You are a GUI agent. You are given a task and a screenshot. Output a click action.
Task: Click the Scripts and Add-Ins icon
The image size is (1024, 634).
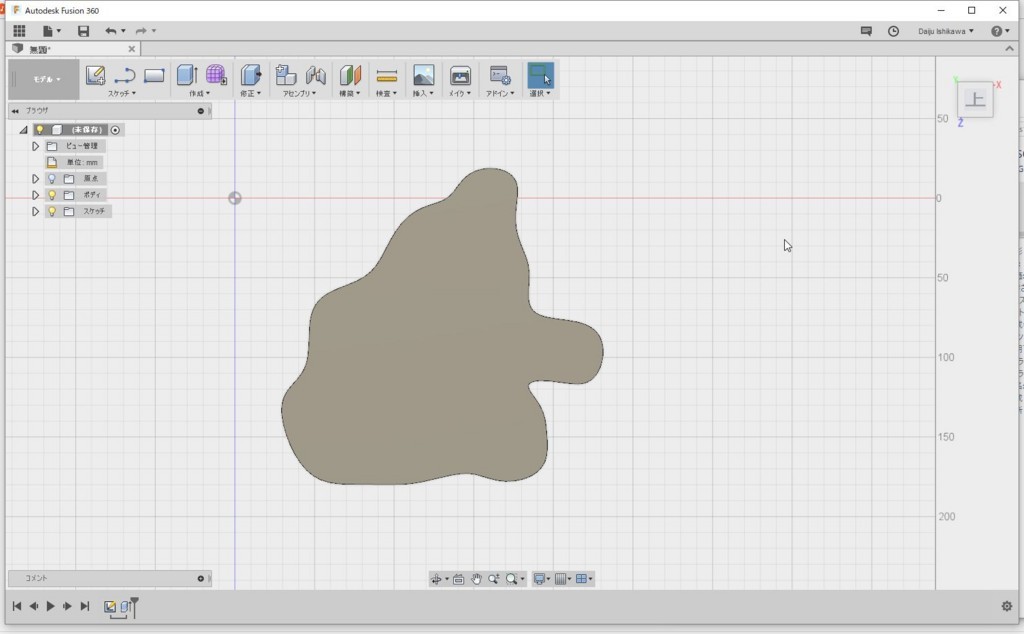coord(500,75)
